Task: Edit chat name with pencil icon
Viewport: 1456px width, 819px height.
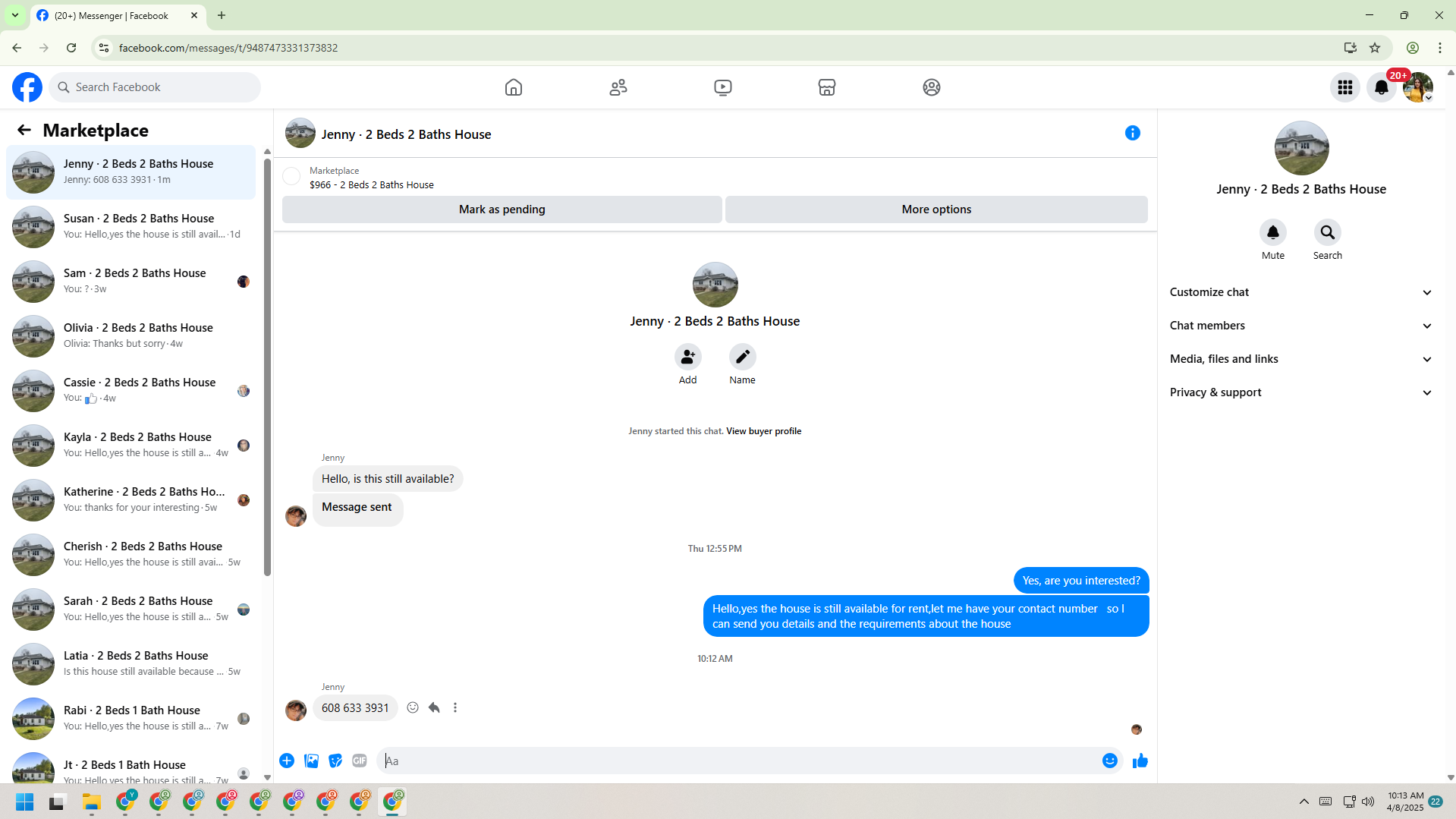Action: [743, 357]
